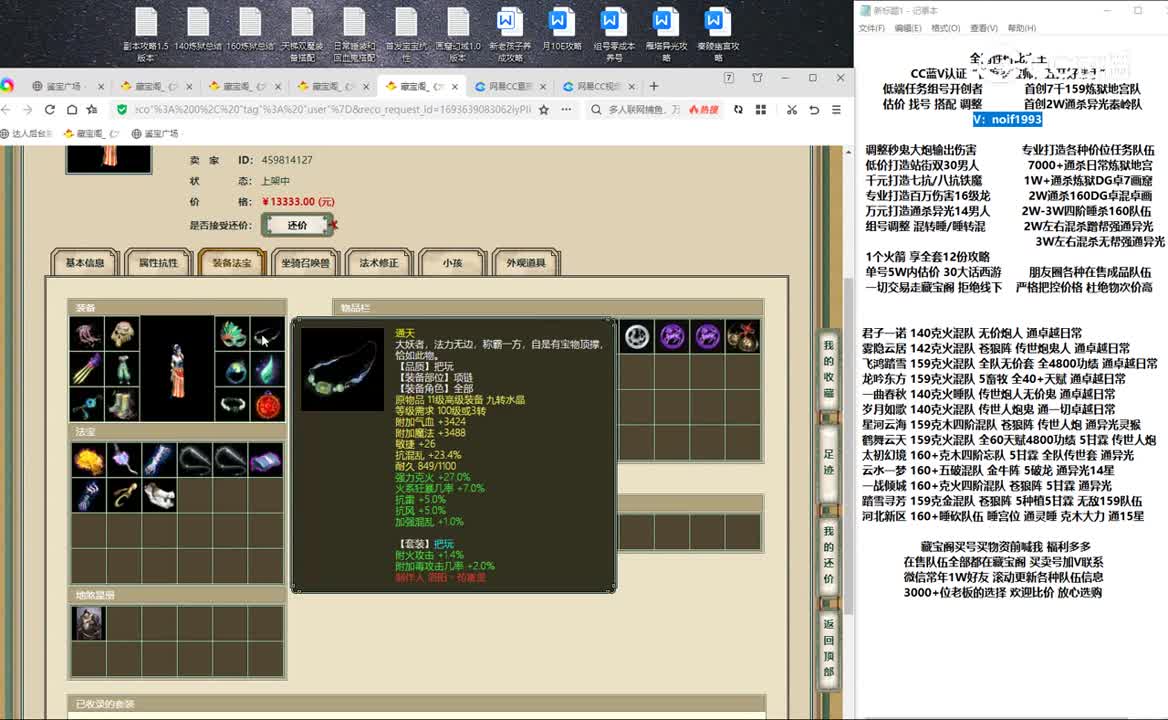Click the price text ¥13333.00 (元)
Screen dimensions: 1168x720
point(298,202)
